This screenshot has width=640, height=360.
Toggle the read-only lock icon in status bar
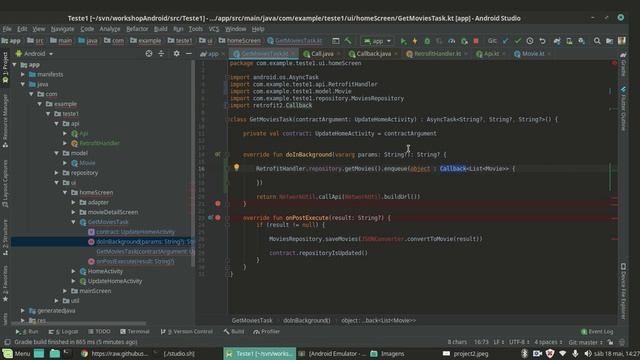point(610,342)
